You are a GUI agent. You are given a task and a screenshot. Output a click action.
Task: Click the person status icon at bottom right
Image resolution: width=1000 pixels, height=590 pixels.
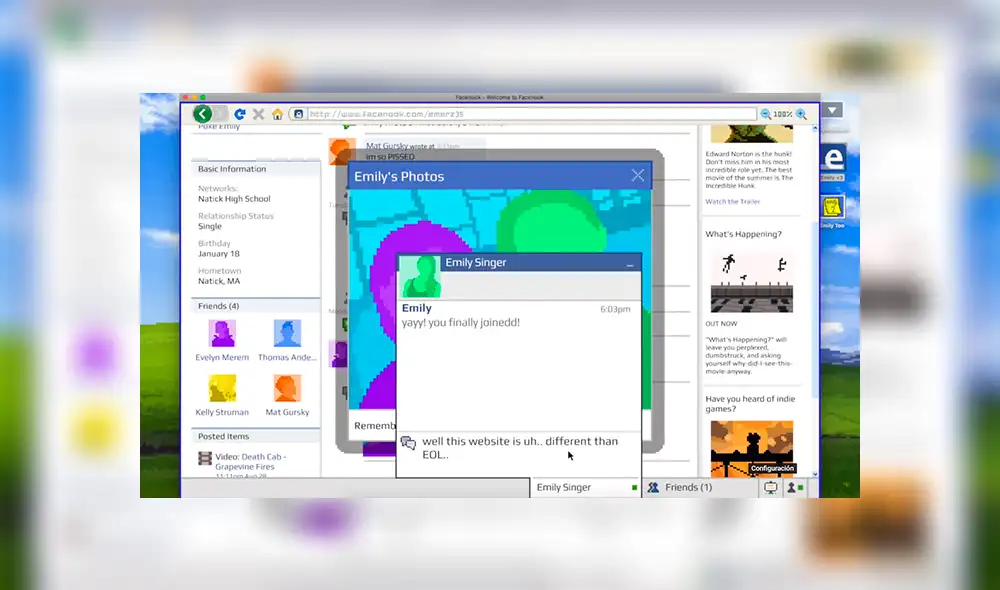tap(792, 487)
